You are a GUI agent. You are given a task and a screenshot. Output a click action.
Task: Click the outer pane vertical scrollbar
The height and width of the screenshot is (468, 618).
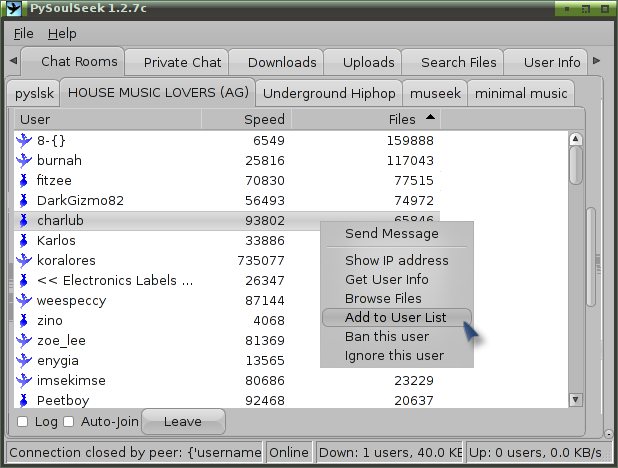tap(591, 256)
